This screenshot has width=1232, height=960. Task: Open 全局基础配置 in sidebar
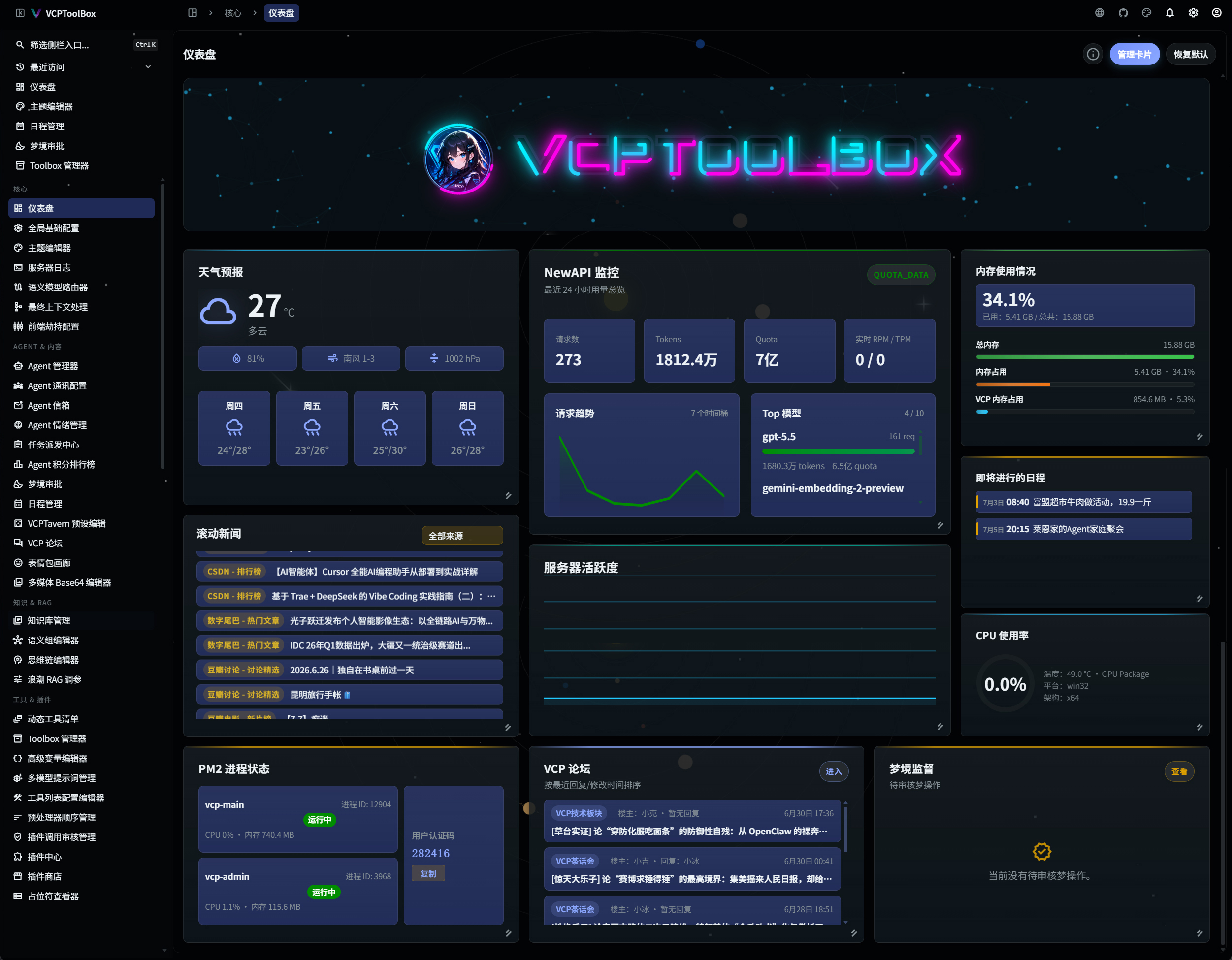coord(81,228)
